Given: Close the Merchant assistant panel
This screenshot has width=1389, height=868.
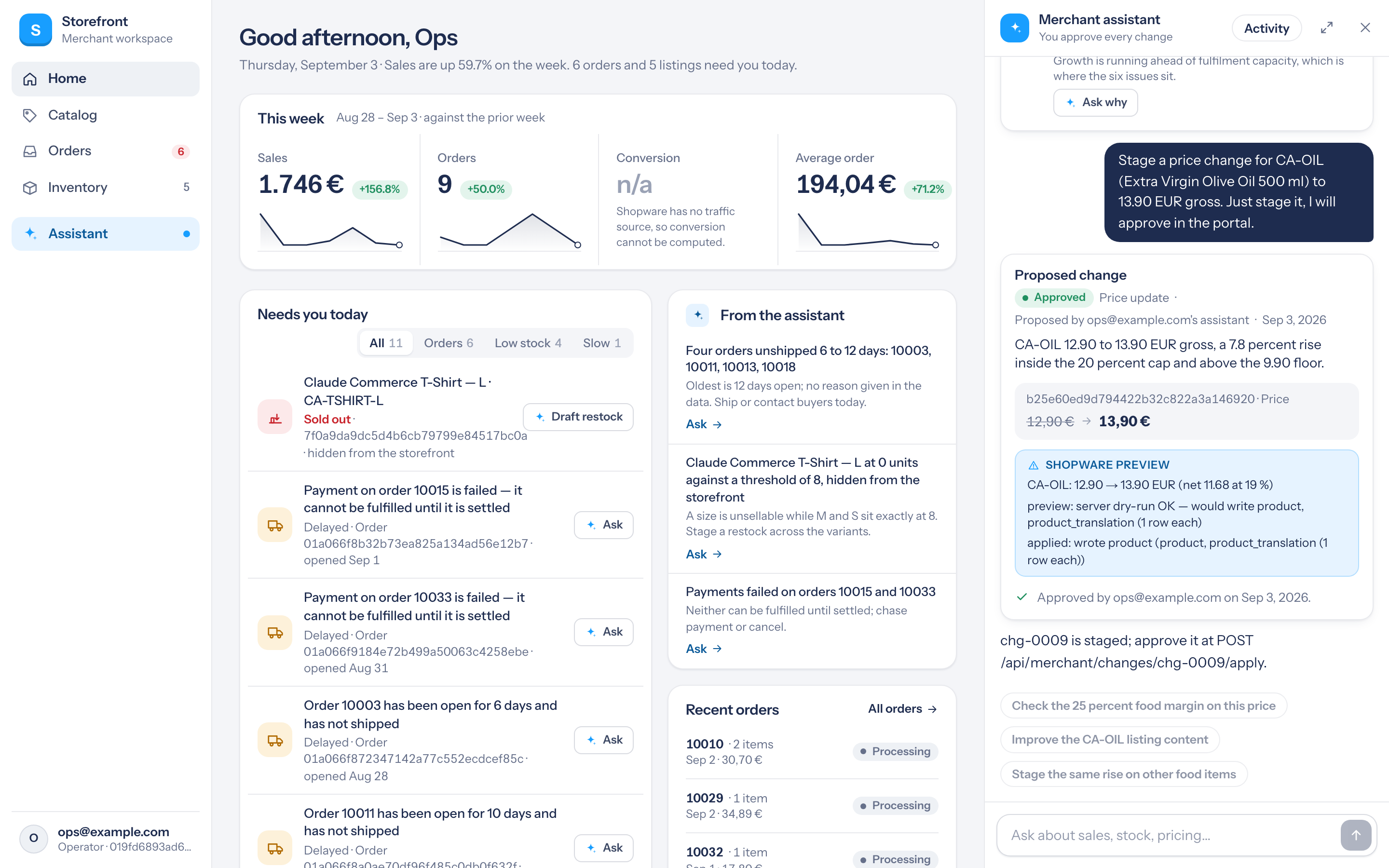Looking at the screenshot, I should click(1365, 27).
